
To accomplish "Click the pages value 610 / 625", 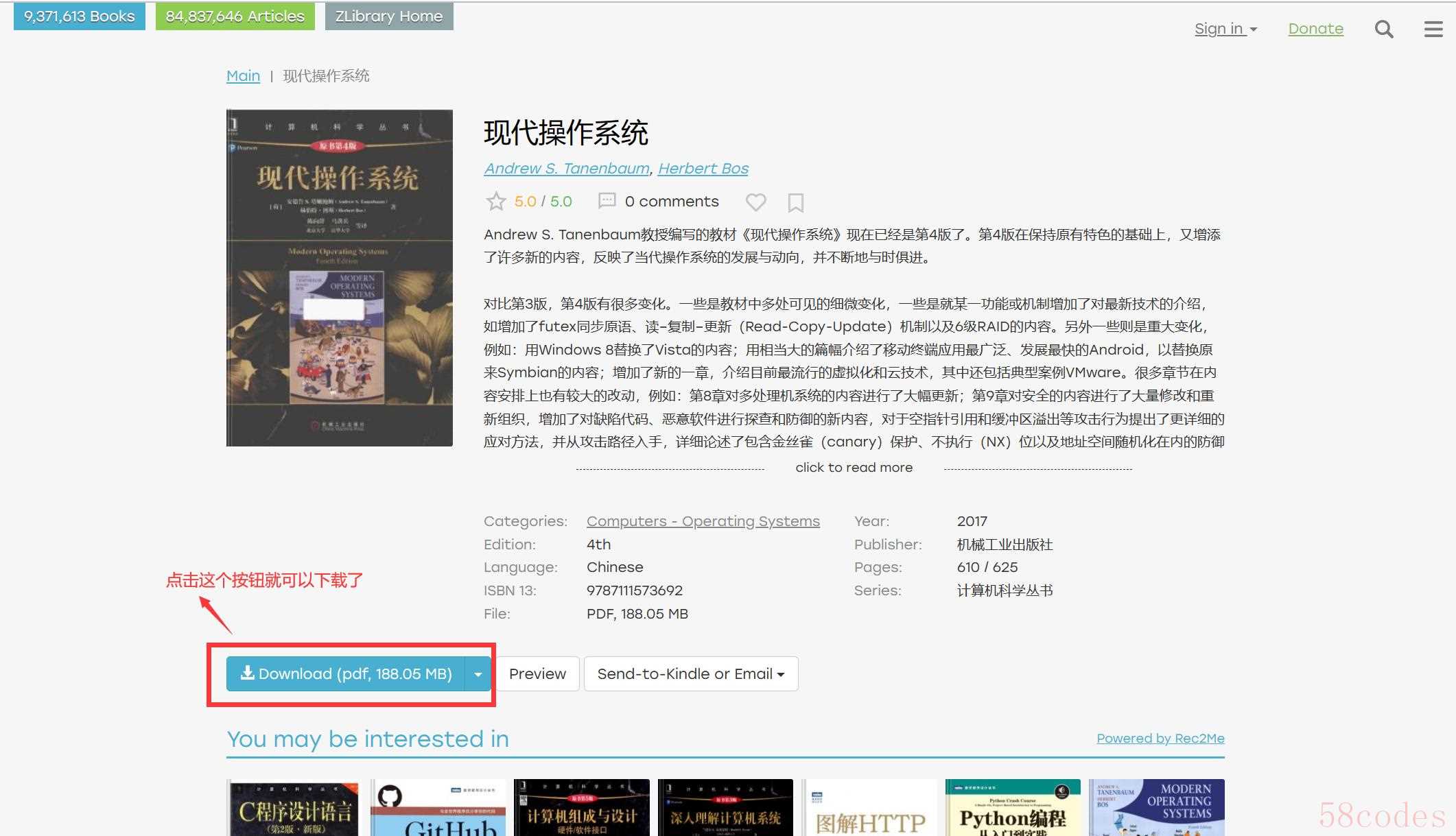I will coord(987,567).
